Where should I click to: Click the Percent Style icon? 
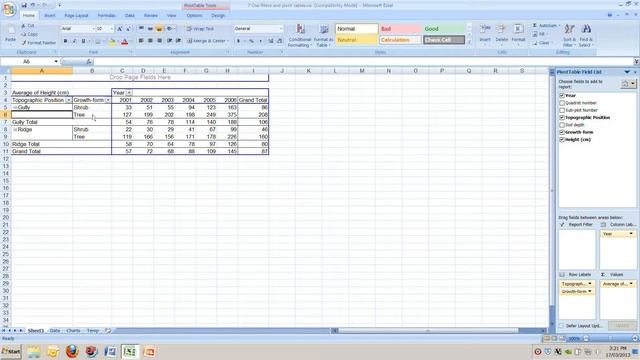[x=251, y=41]
